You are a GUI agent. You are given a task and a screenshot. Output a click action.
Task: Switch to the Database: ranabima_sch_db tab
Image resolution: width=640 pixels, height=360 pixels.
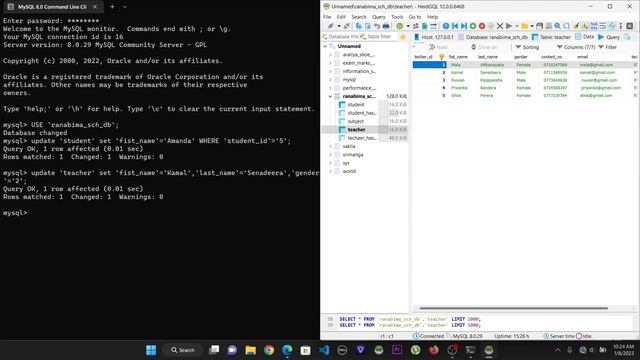click(x=493, y=37)
